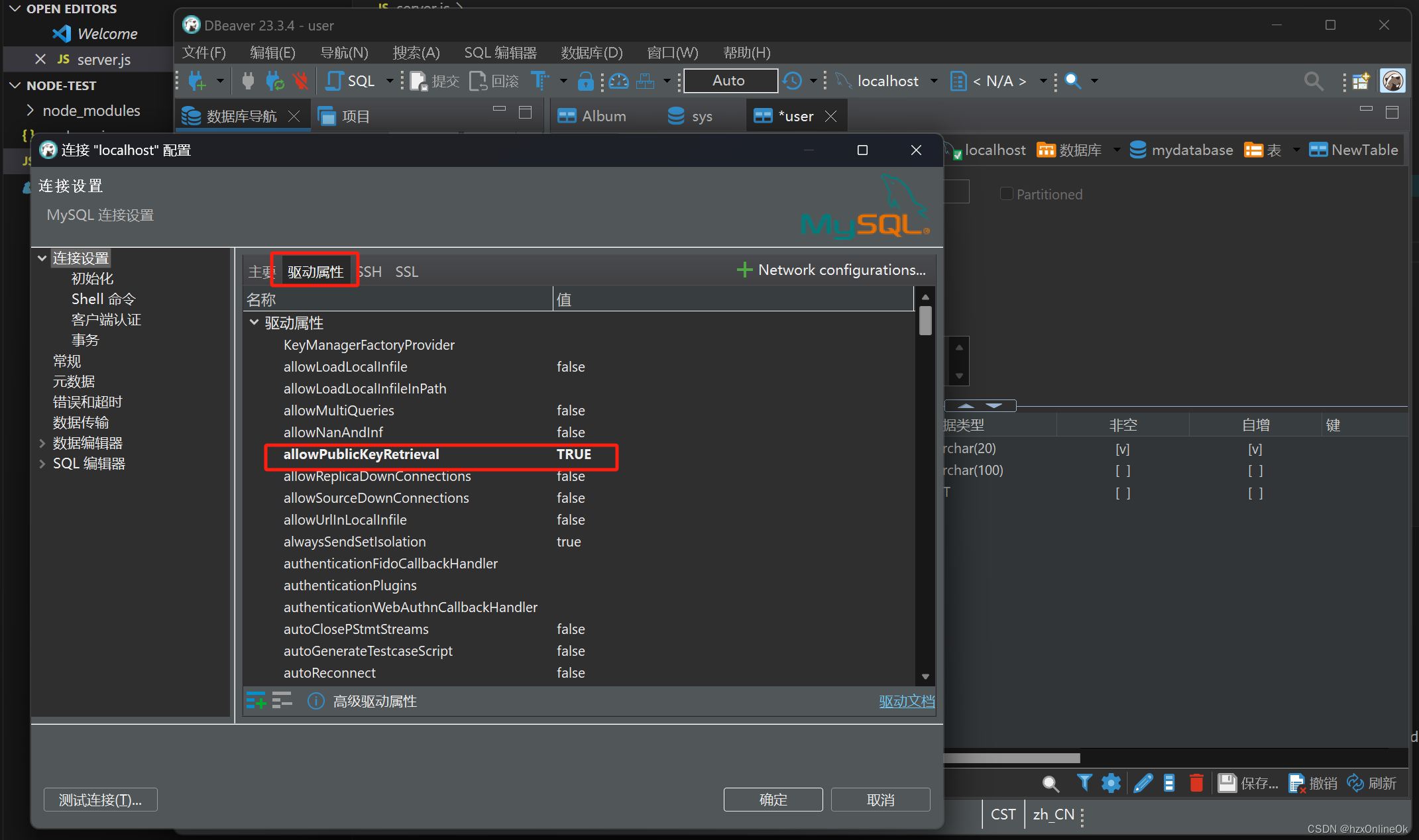Screen dimensions: 1419x840
Task: Click the blue lock icon in toolbar
Action: coord(585,81)
